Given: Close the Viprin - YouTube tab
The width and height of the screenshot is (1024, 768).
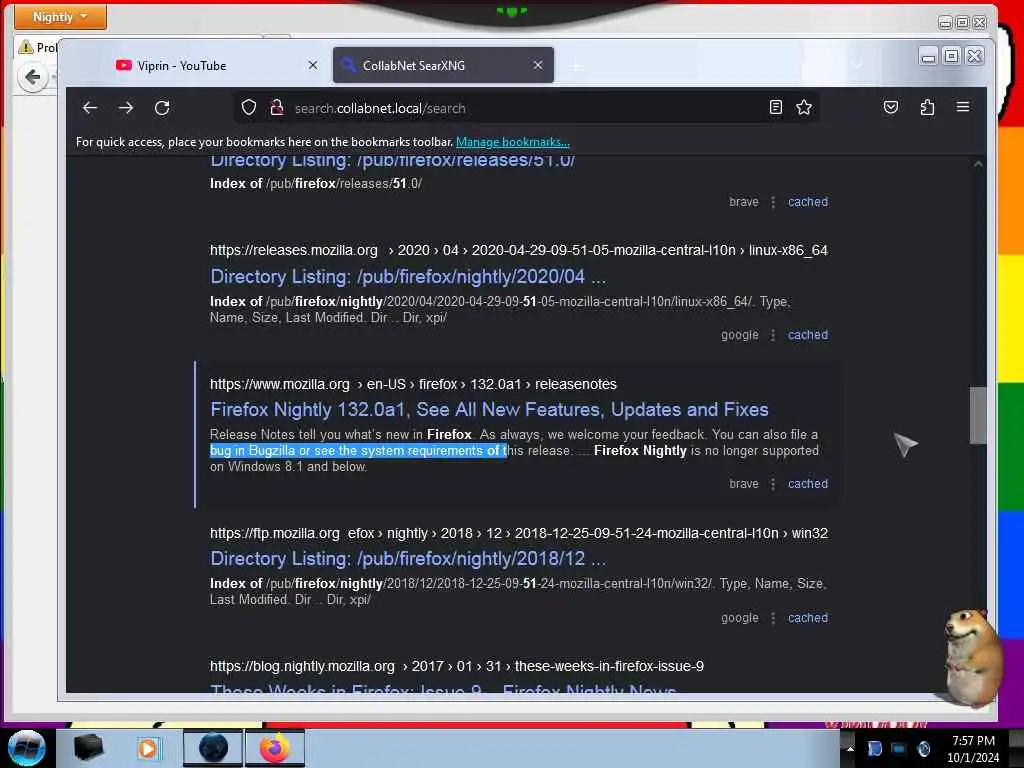Looking at the screenshot, I should click(x=313, y=65).
